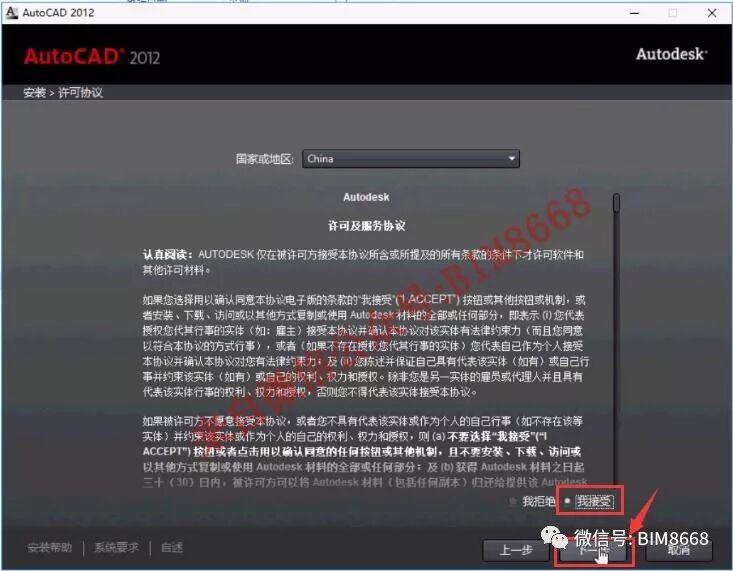Open the 自述 readme link
Viewport: 733px width, 571px height.
pyautogui.click(x=172, y=548)
